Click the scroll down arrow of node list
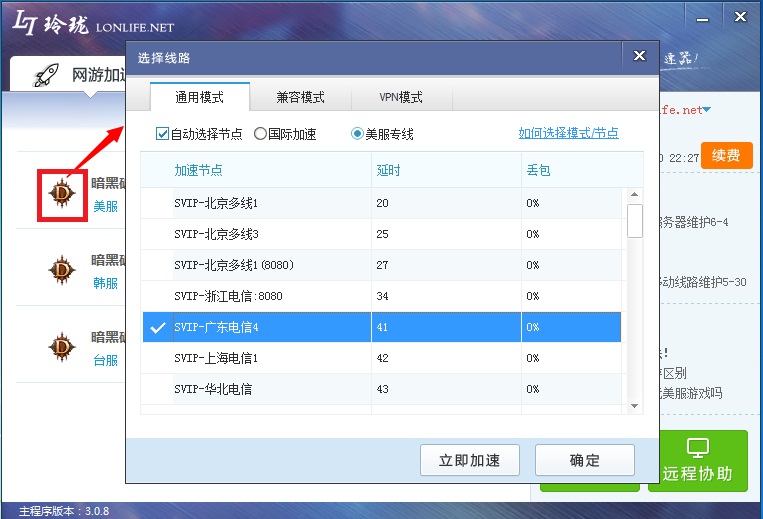The image size is (763, 519). click(635, 406)
